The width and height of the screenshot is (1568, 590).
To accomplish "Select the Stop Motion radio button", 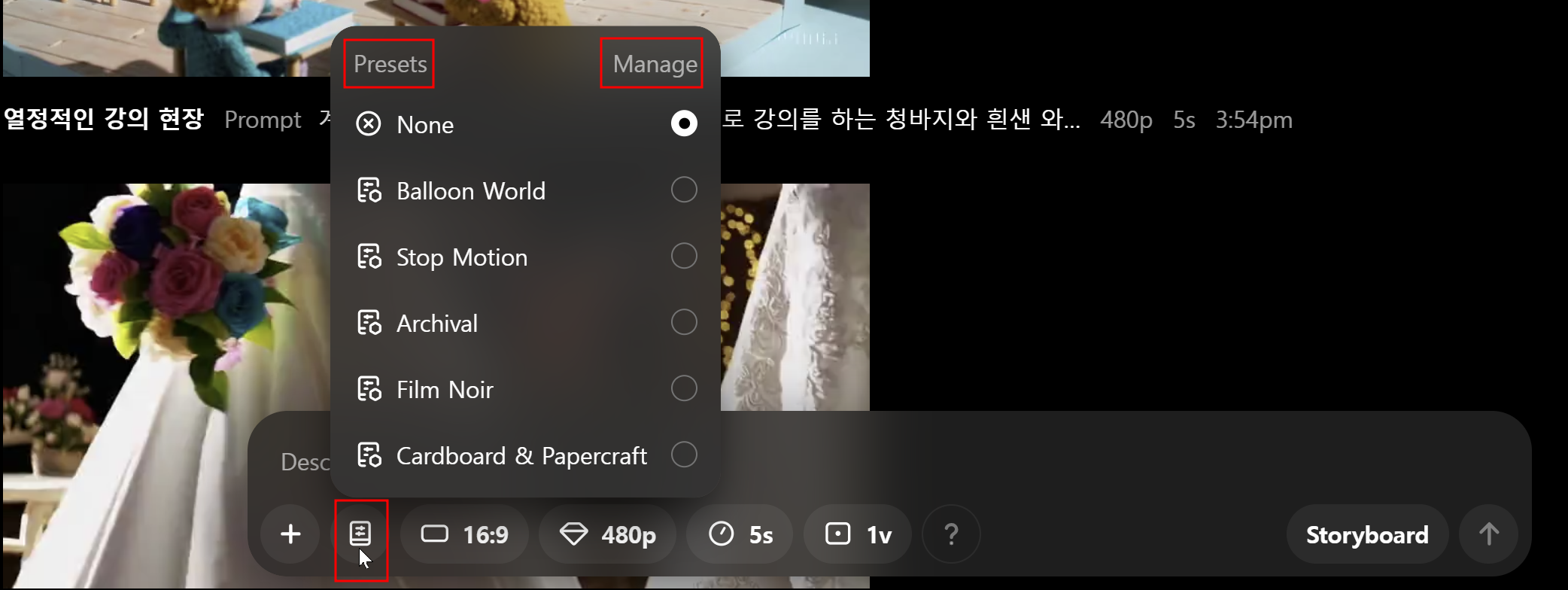I will click(684, 256).
